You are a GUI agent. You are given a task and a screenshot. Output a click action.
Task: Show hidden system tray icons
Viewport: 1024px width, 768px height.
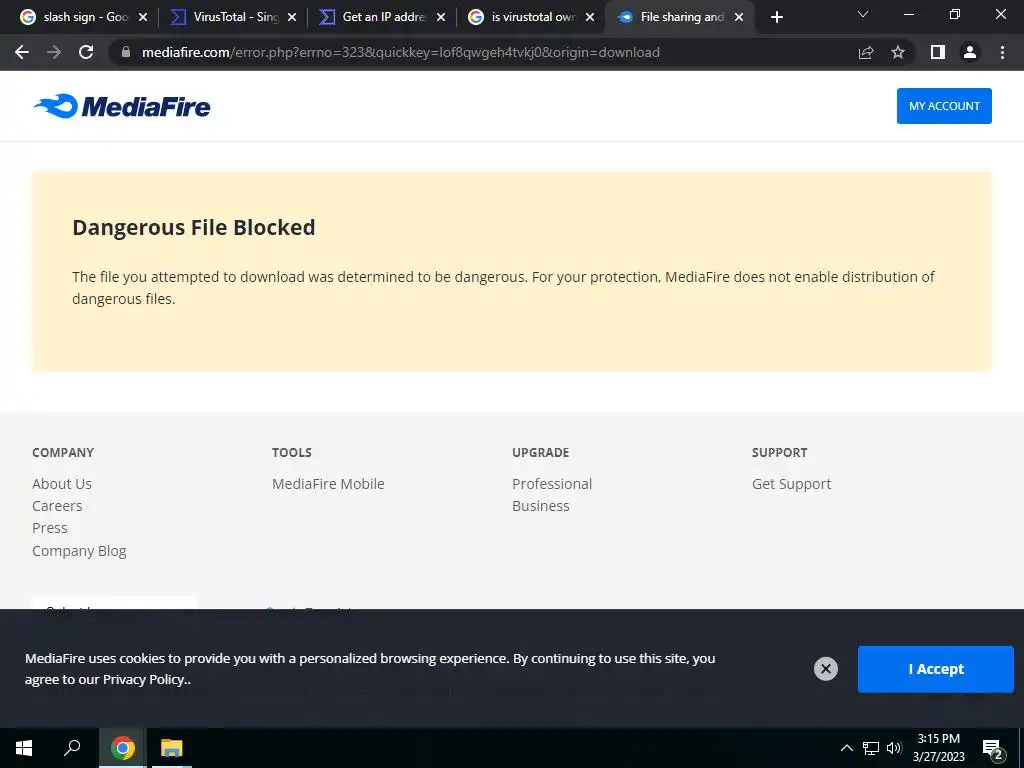[846, 748]
